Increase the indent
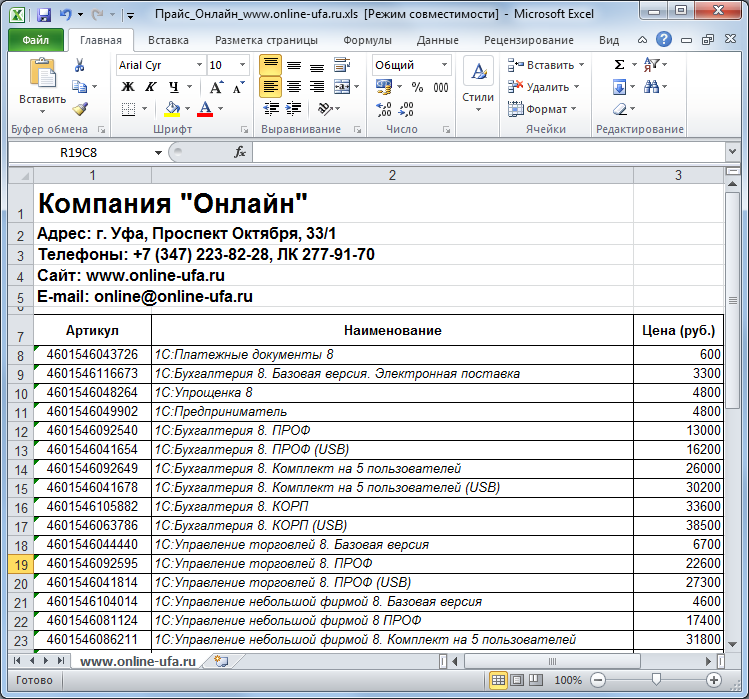This screenshot has height=699, width=749. click(x=293, y=109)
